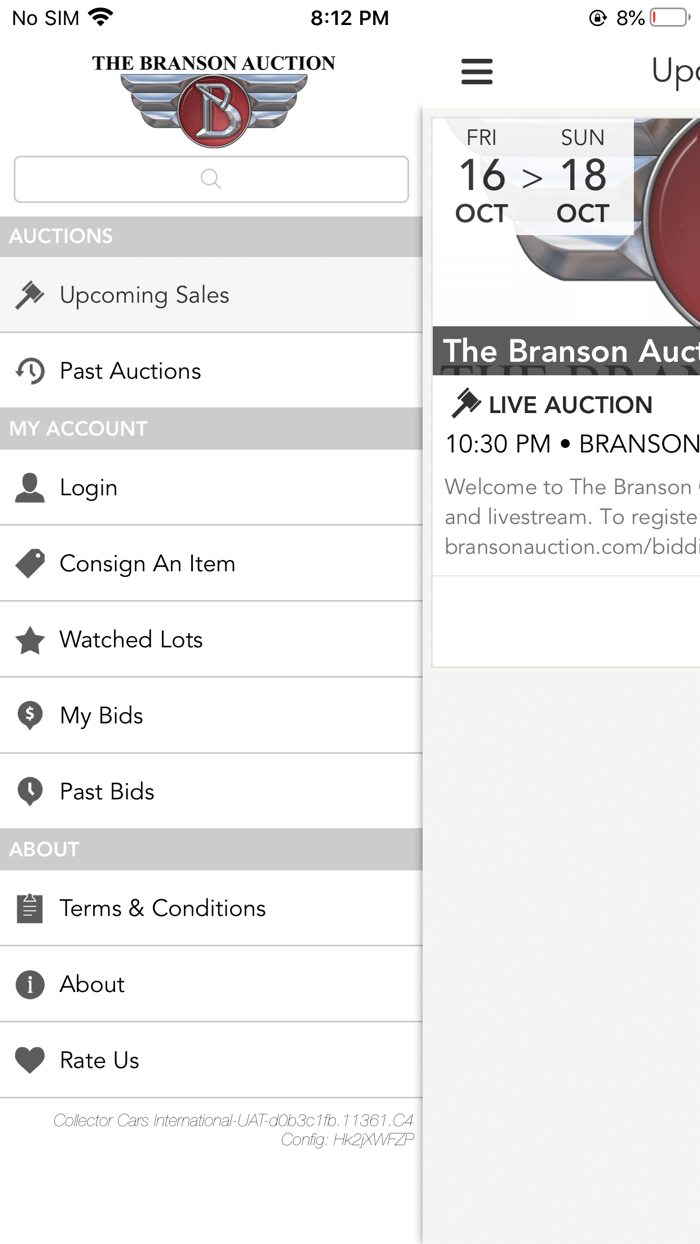Click the LIVE AUCTION gavel icon
The image size is (700, 1244).
[x=465, y=404]
